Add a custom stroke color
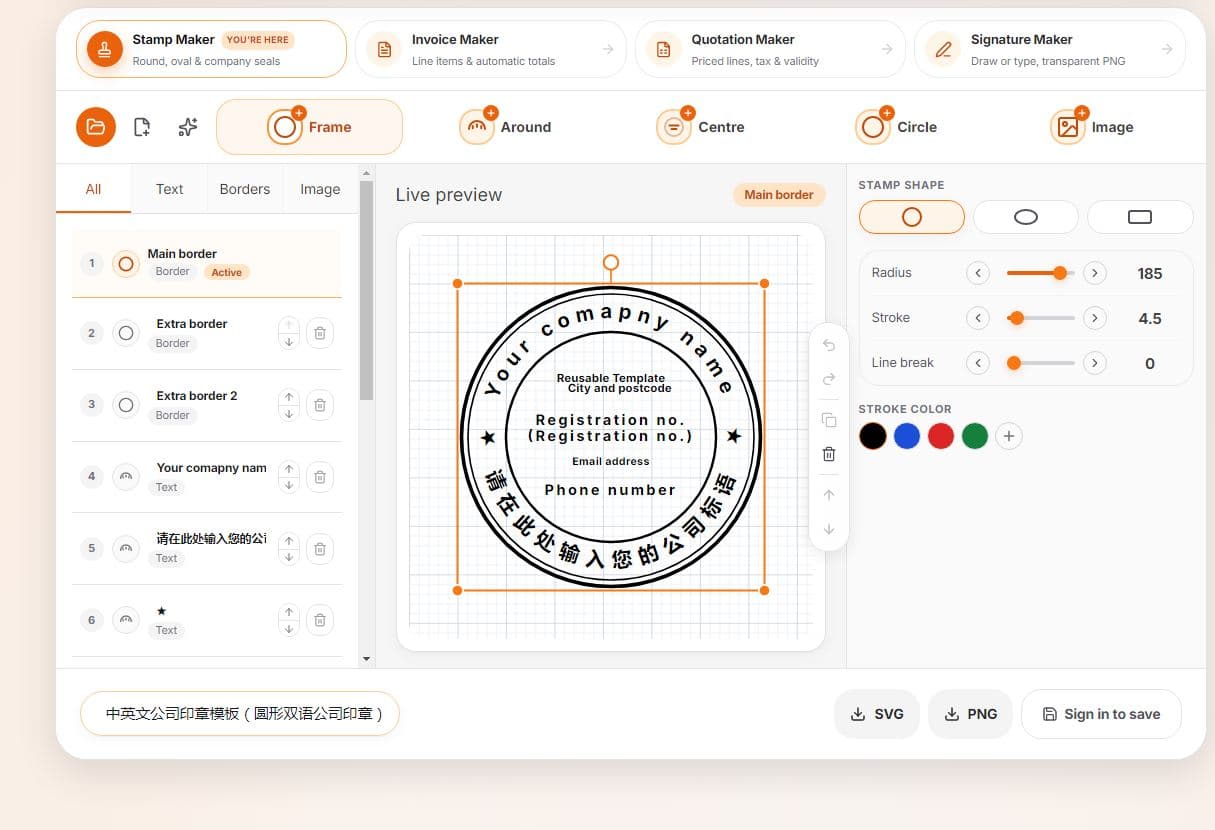Image resolution: width=1215 pixels, height=830 pixels. coord(1009,436)
